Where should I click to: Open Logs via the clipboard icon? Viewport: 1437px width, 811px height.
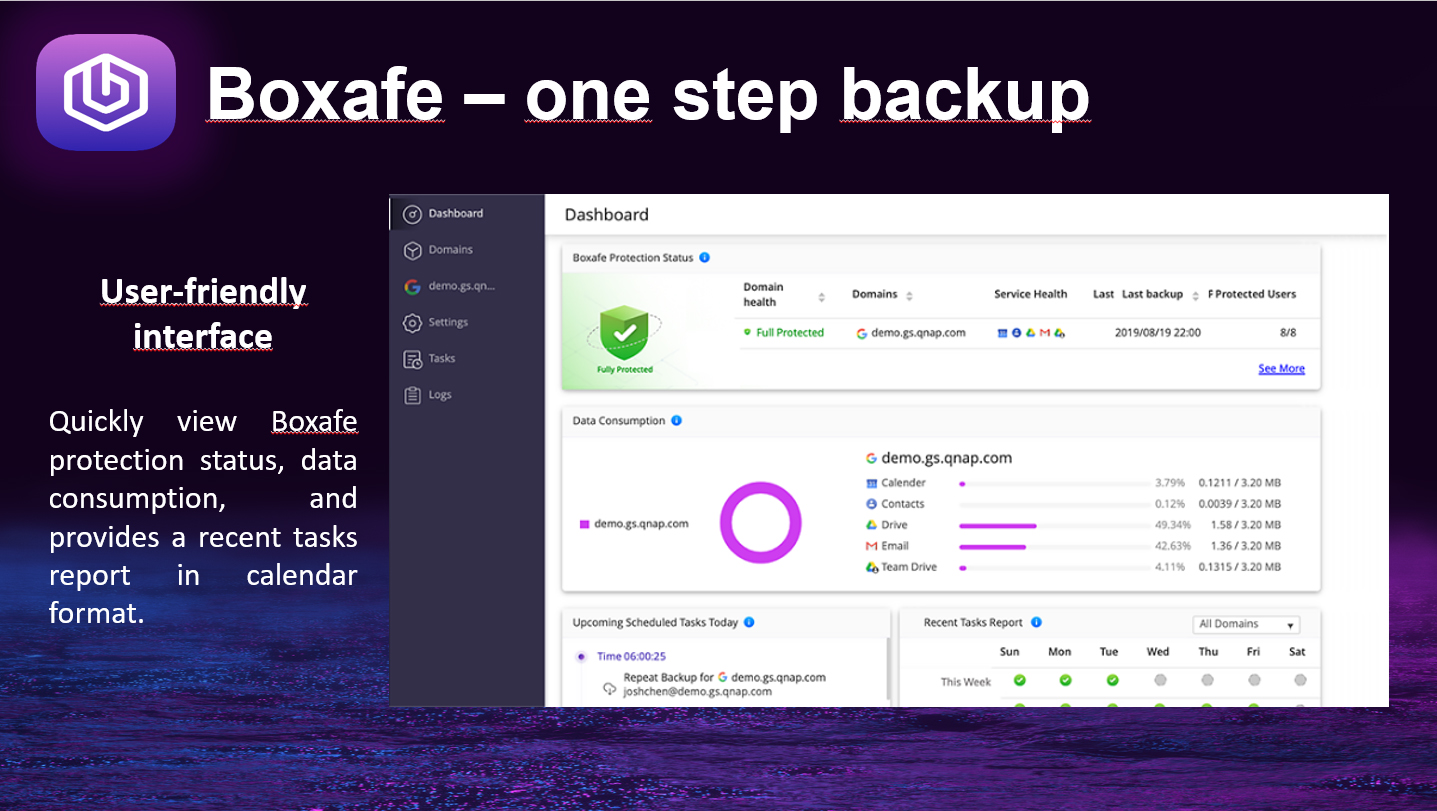point(412,395)
